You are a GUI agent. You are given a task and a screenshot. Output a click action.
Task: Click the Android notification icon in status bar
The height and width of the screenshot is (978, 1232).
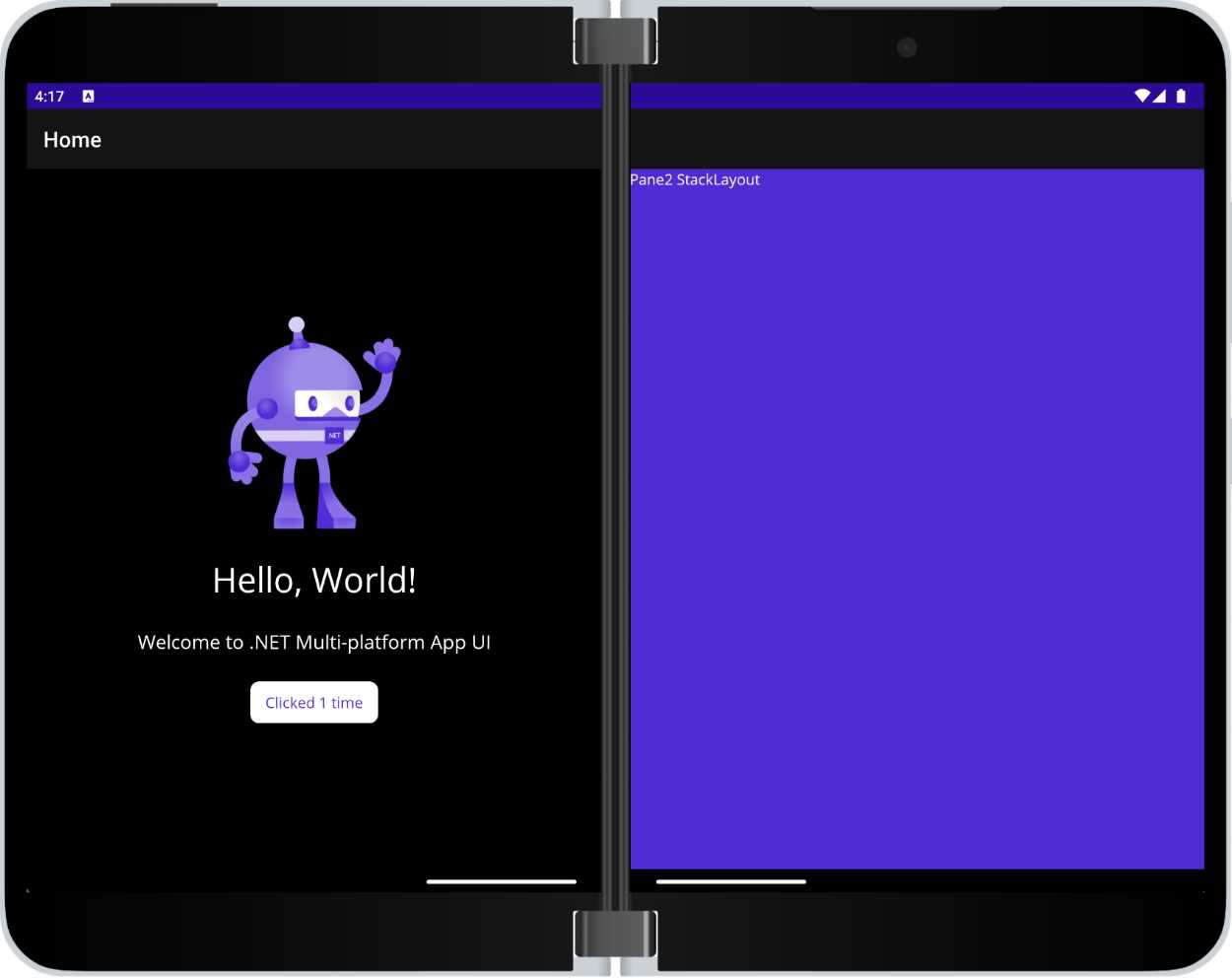89,96
